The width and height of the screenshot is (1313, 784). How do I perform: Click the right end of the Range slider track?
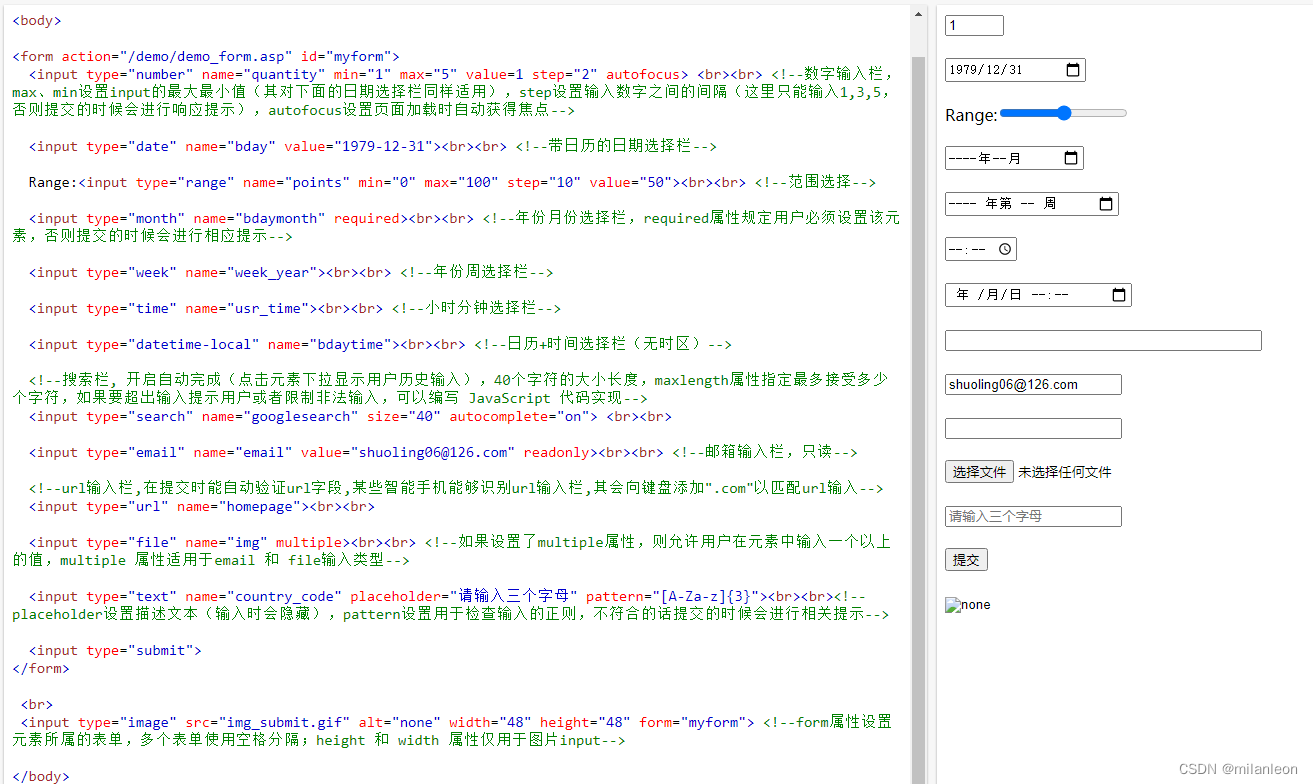(1124, 113)
